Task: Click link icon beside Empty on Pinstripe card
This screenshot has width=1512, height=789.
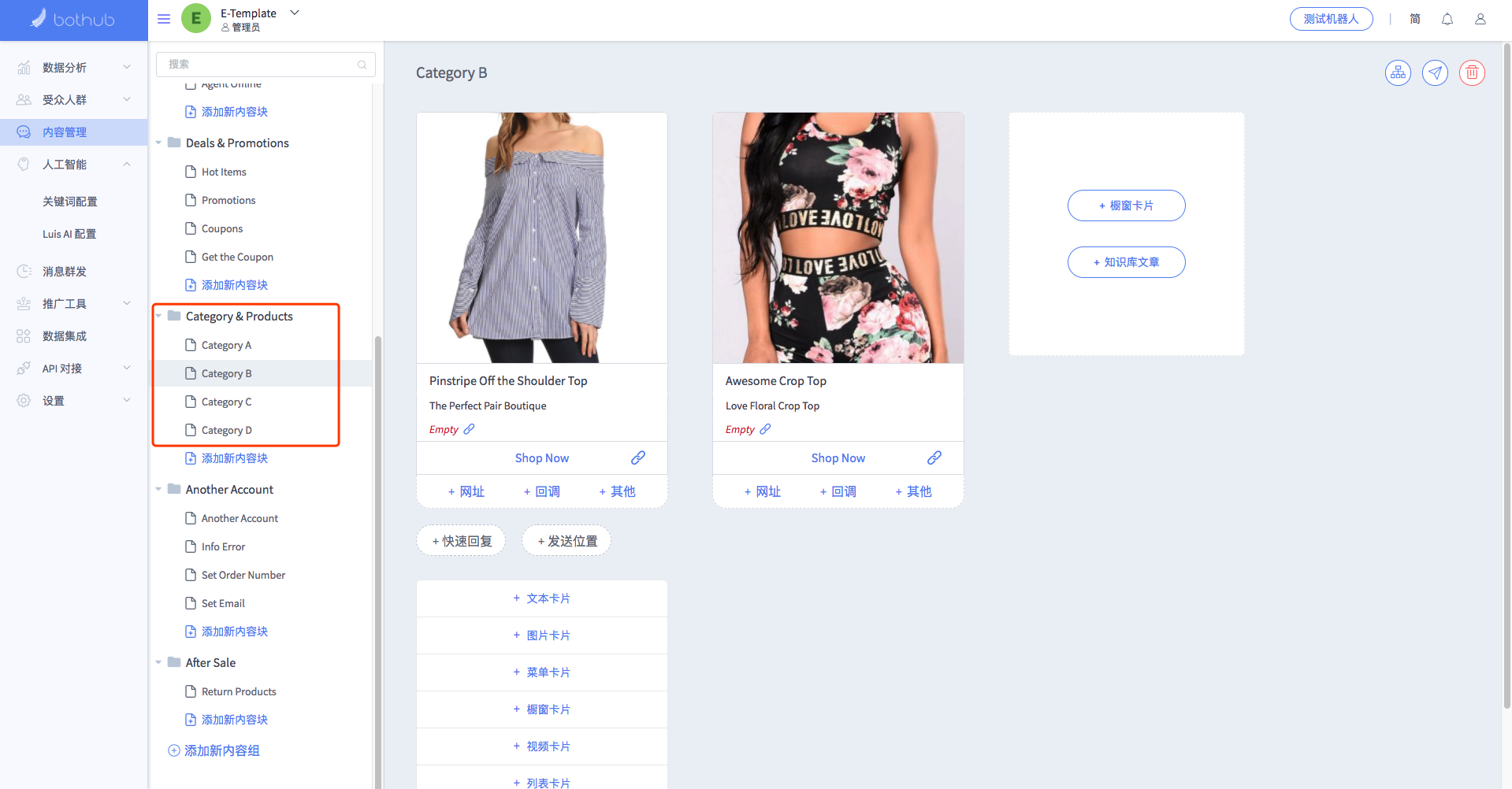Action: [x=469, y=429]
